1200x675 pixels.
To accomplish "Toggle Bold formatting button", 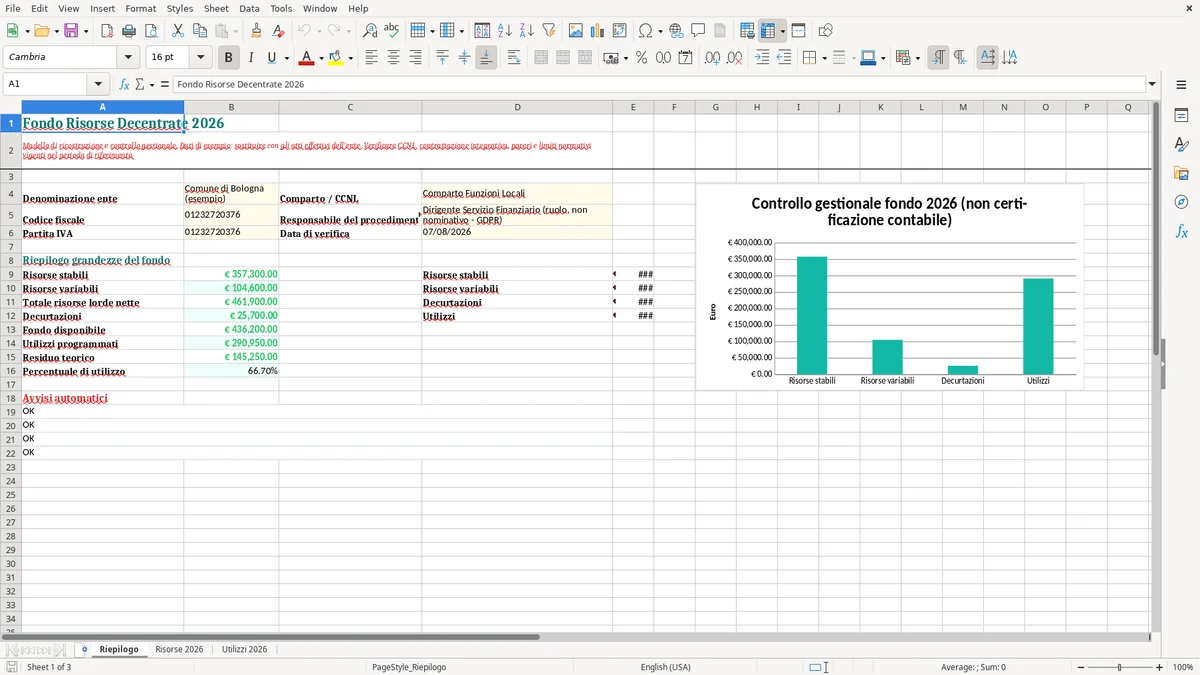I will coord(229,58).
